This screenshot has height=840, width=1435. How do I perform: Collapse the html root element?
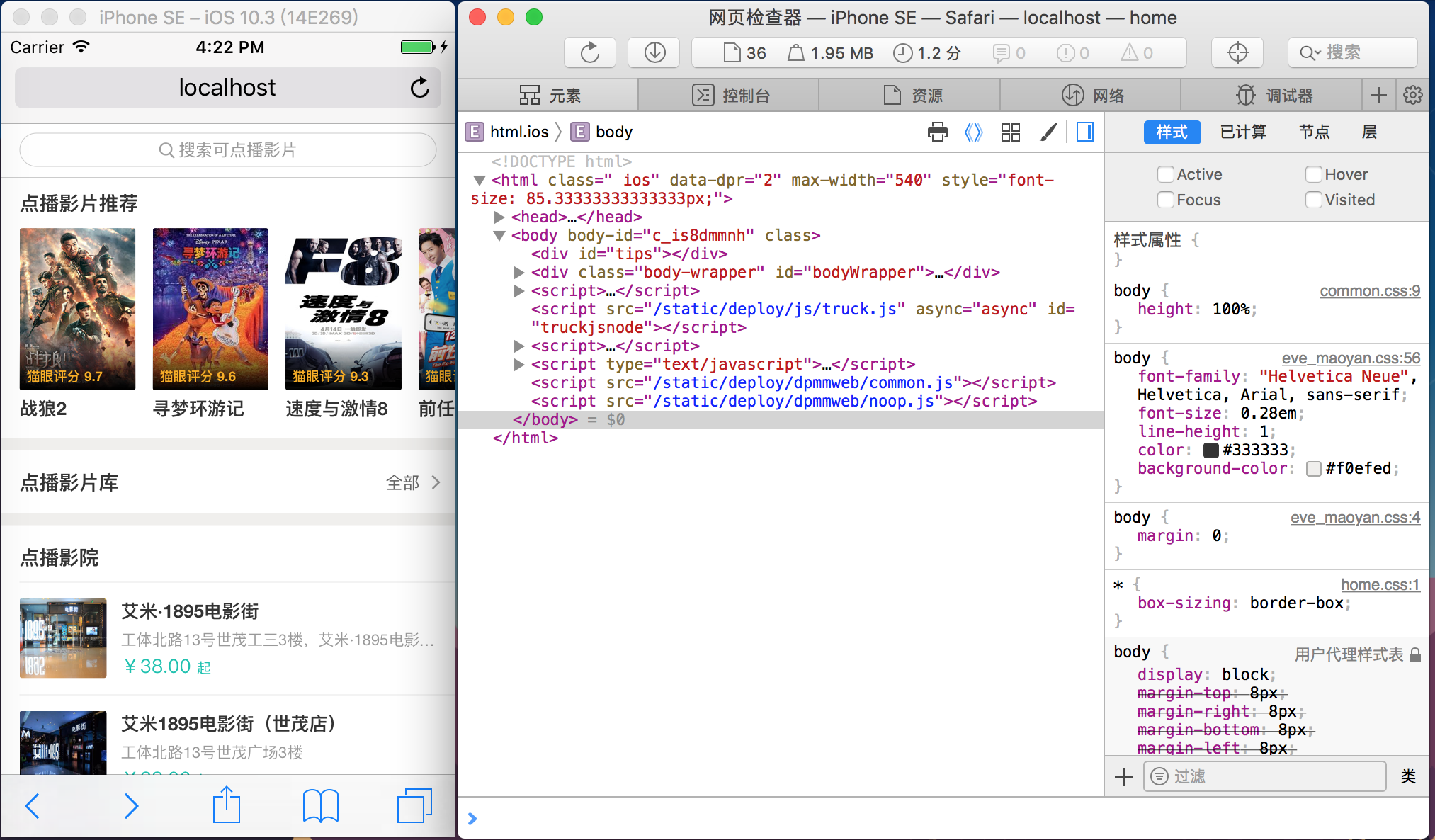click(x=480, y=181)
